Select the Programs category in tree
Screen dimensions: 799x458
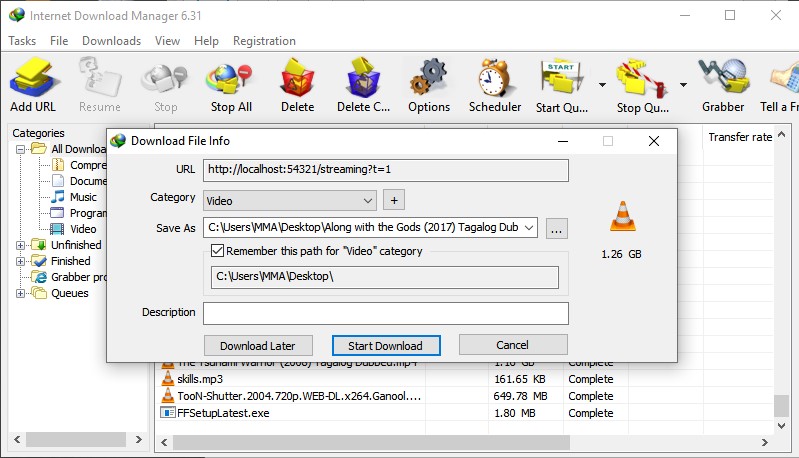tap(88, 213)
